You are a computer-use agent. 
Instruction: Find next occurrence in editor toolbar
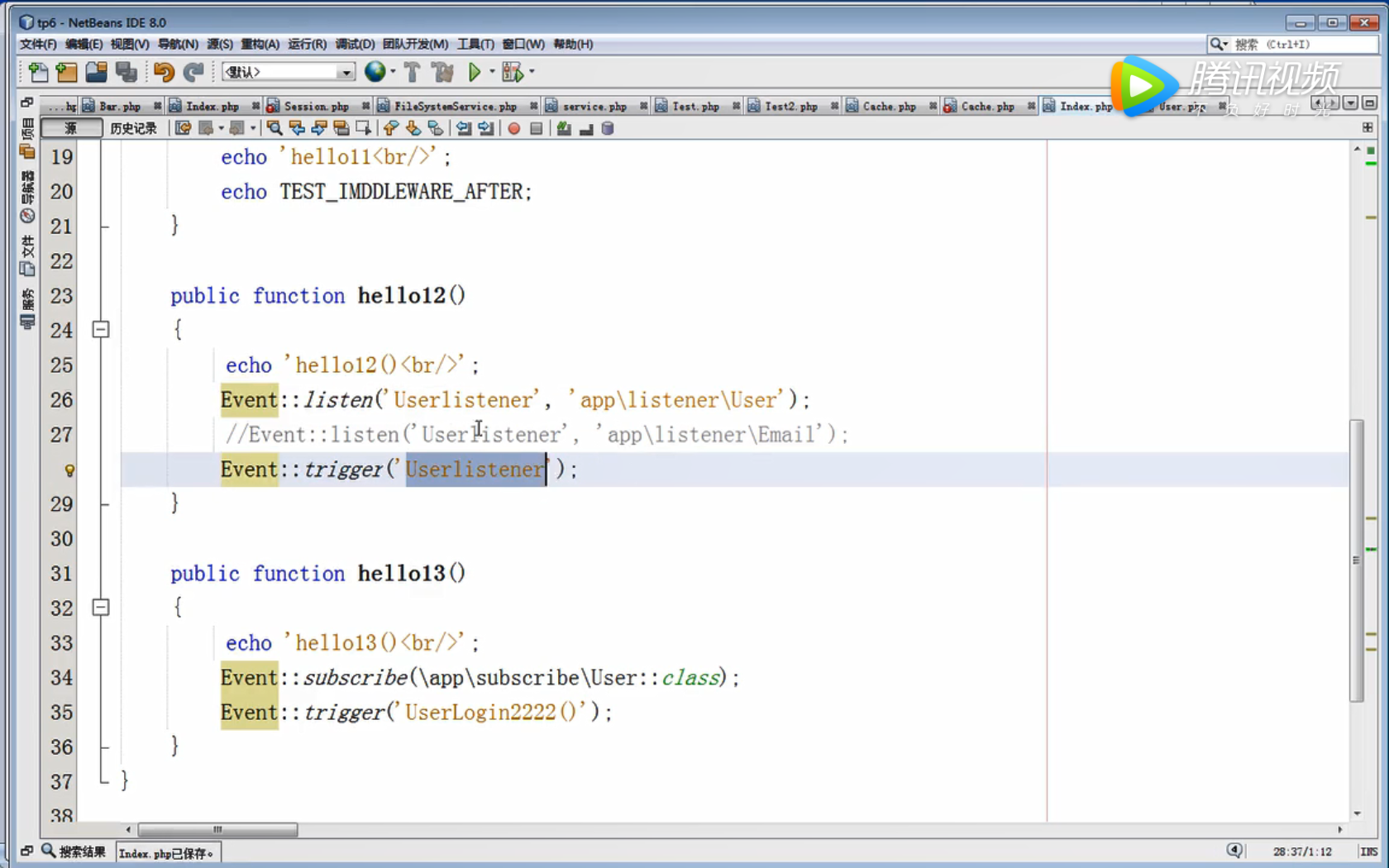(319, 128)
